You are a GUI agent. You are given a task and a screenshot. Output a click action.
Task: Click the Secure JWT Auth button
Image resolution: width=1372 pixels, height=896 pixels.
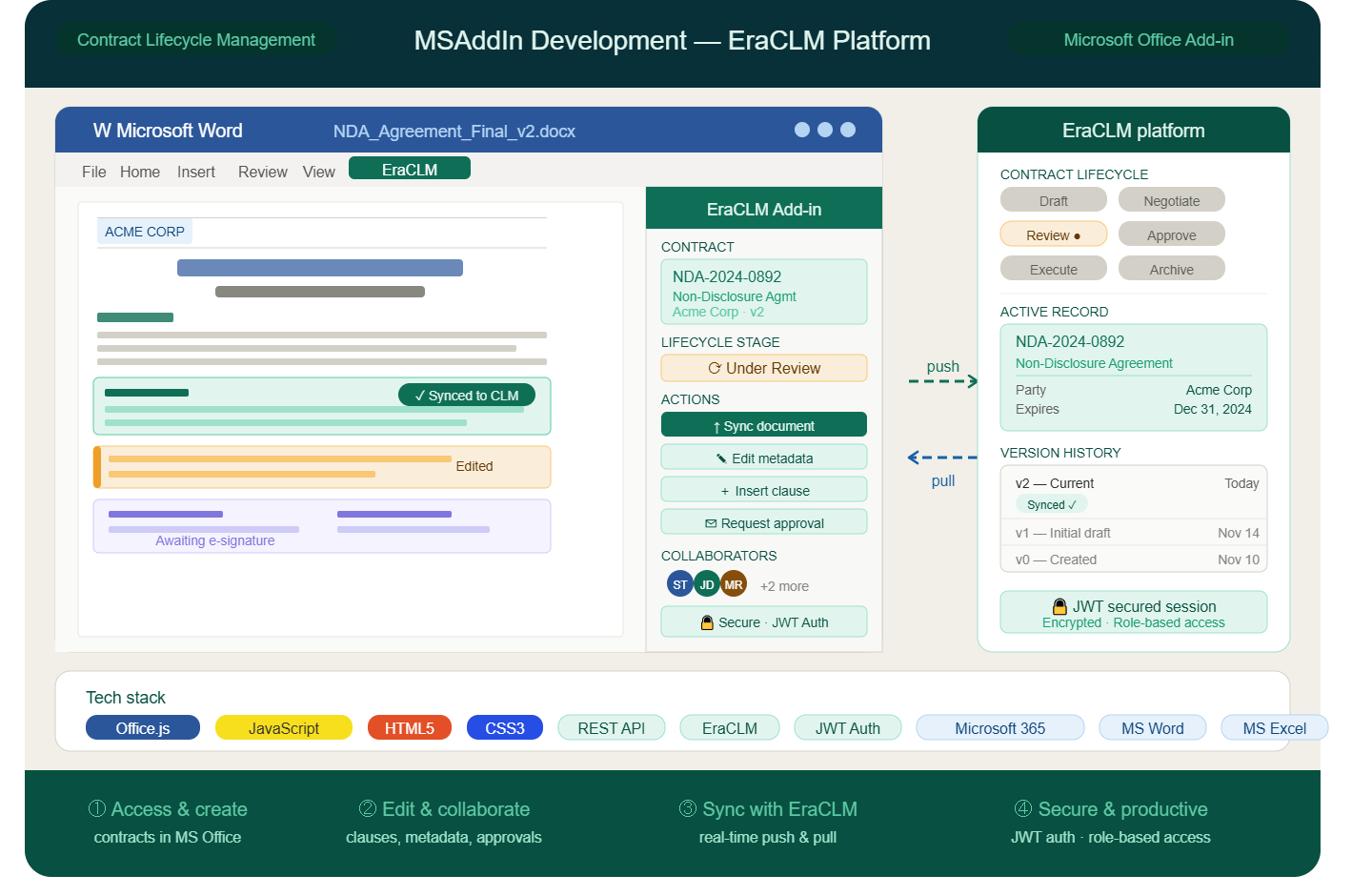(764, 621)
